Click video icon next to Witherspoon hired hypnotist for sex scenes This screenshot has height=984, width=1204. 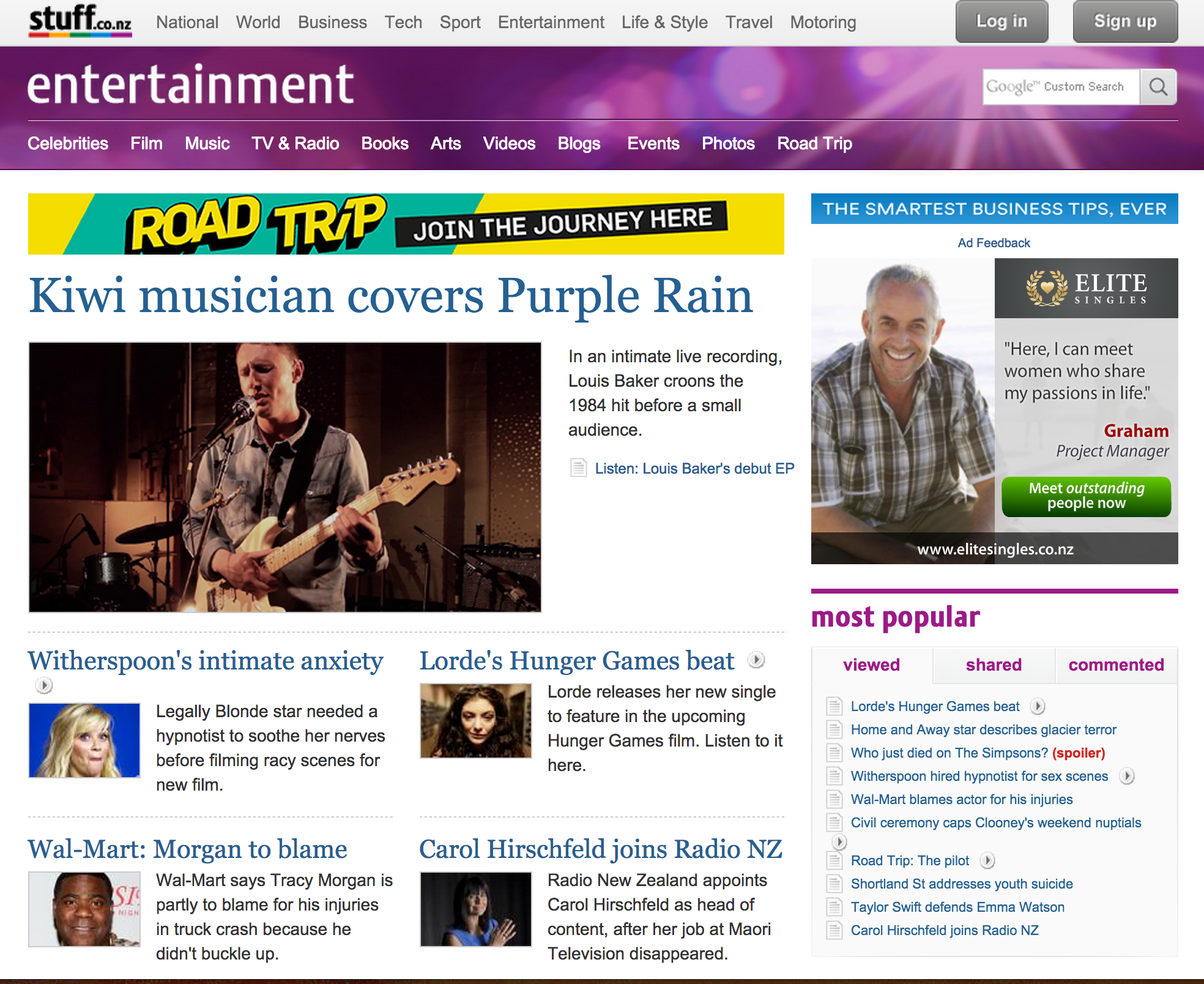click(x=1127, y=776)
